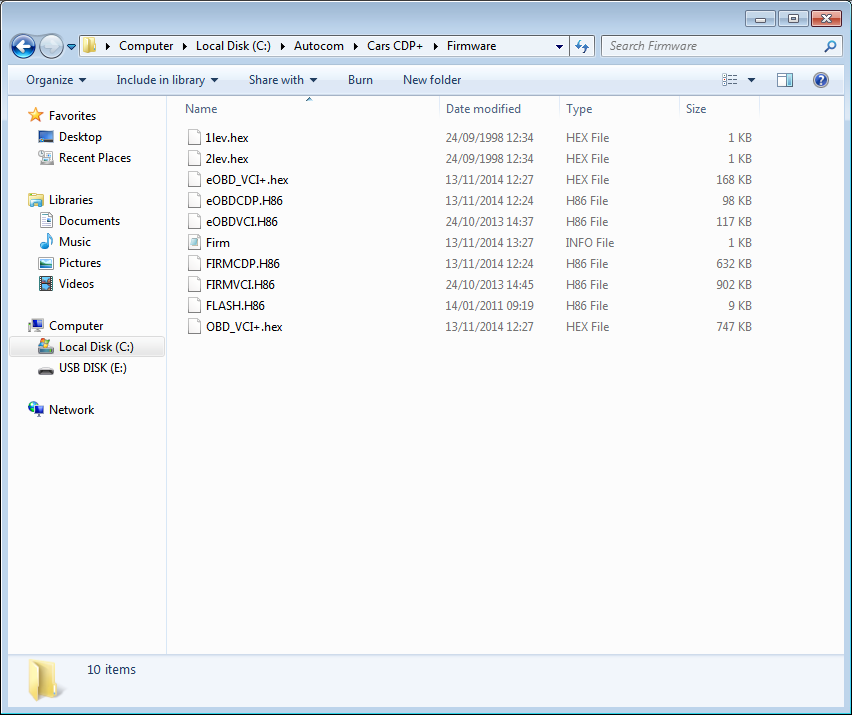Click the file name OBD_VCI+.hex
Screen dimensions: 852x715
(x=244, y=327)
